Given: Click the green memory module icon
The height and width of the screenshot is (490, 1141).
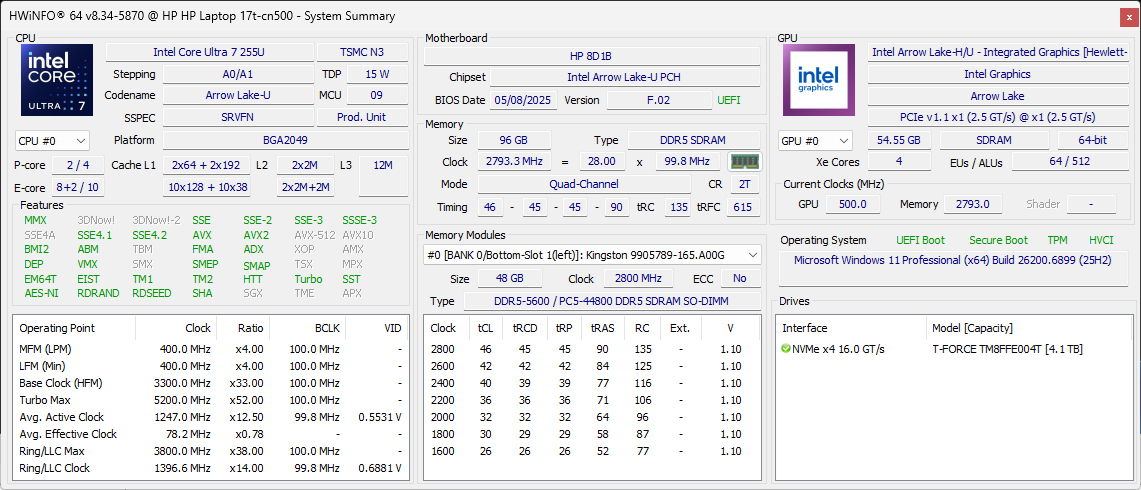Looking at the screenshot, I should 743,161.
